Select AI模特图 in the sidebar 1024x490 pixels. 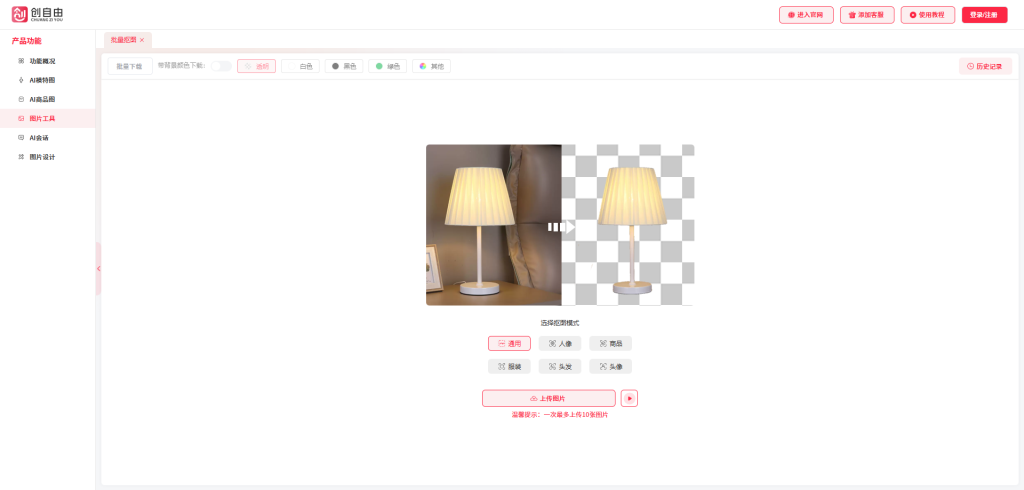[42, 80]
